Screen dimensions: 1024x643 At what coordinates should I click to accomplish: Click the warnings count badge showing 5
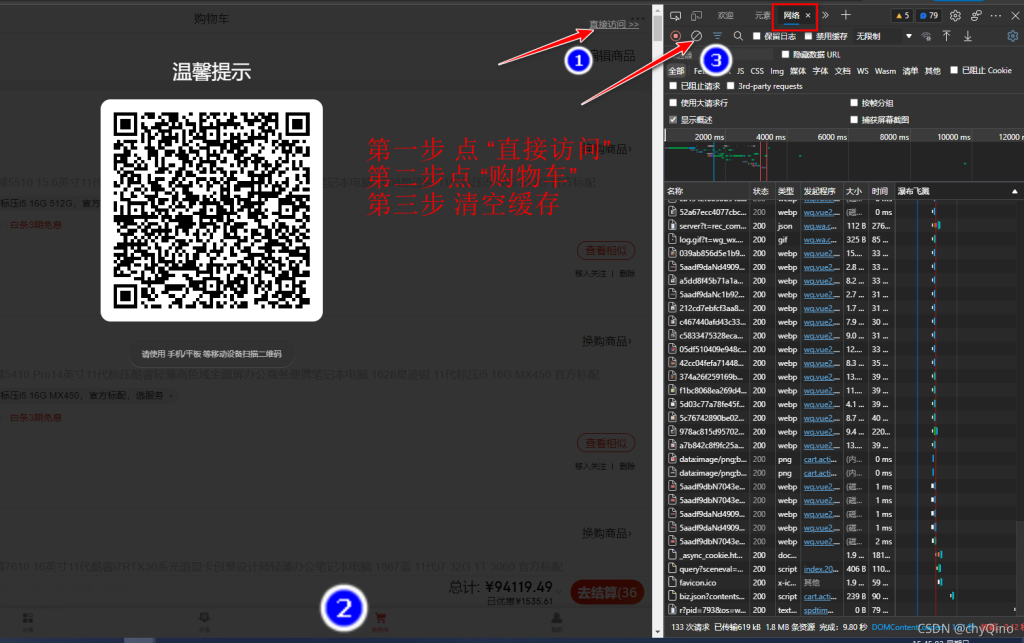tap(902, 16)
